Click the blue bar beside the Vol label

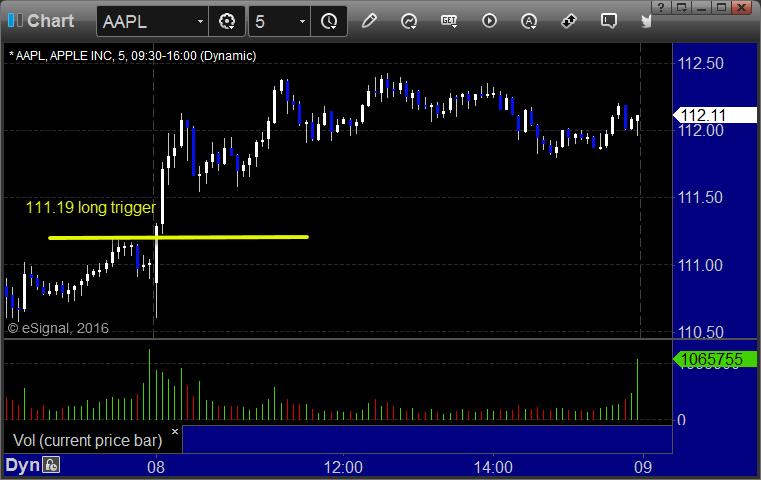(x=428, y=439)
